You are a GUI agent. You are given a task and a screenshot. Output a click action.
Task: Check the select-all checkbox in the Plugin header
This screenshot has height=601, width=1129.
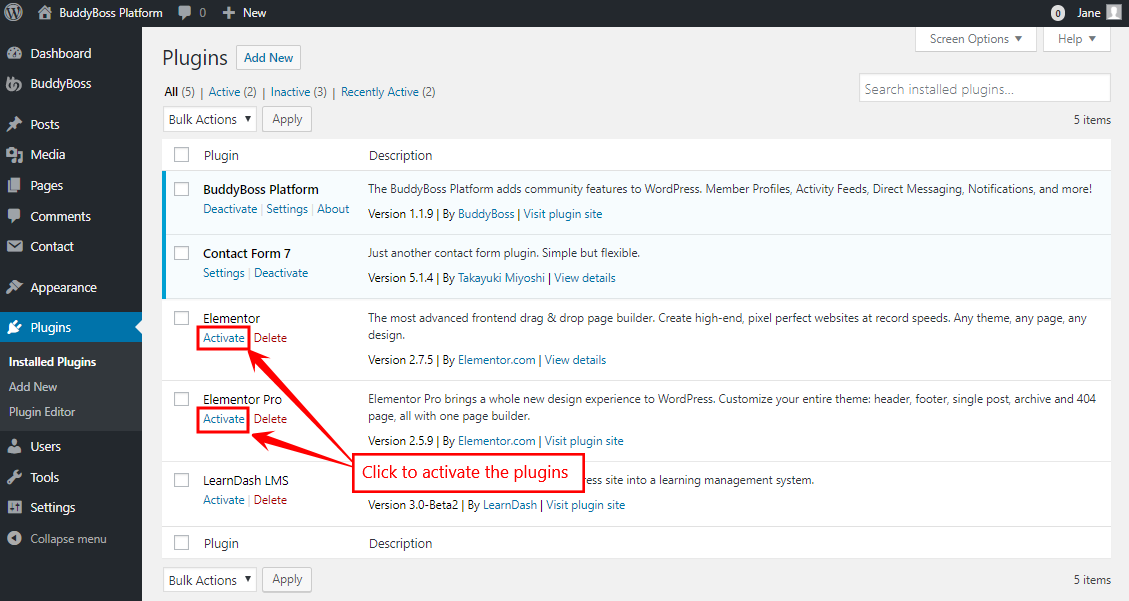pos(181,154)
